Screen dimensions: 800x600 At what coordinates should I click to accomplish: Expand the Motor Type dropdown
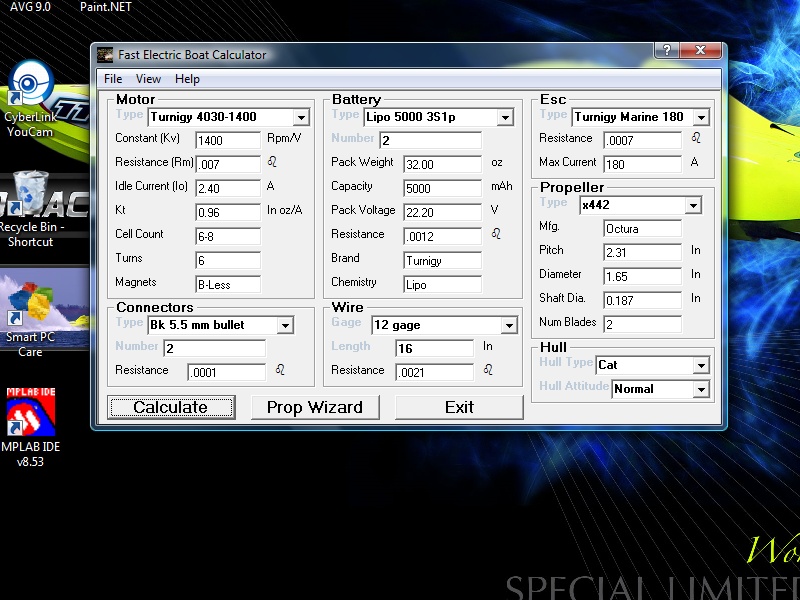click(301, 118)
